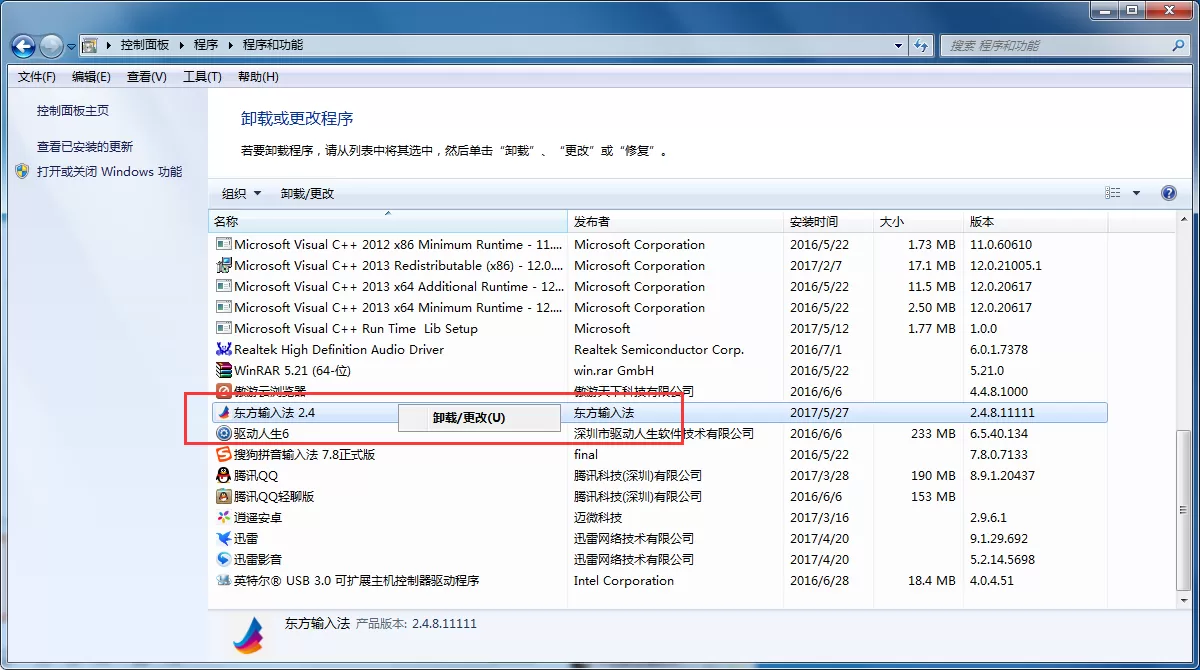Click the Visual C++ Run Time Lib Setup icon

224,328
